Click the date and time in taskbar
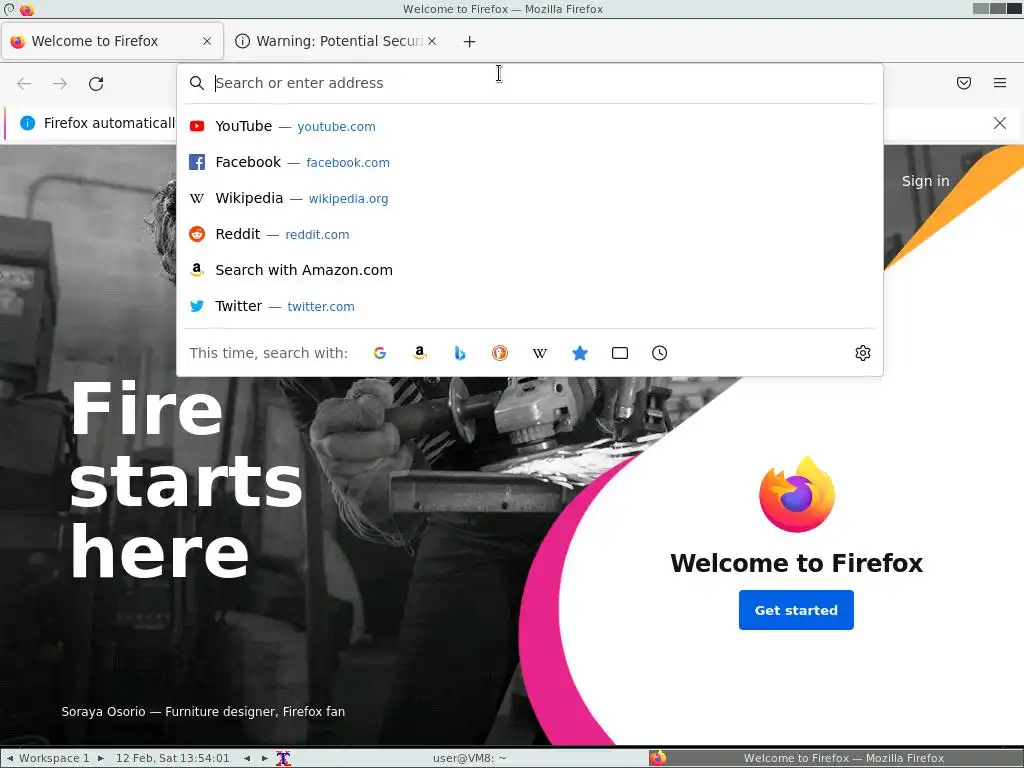 172,758
